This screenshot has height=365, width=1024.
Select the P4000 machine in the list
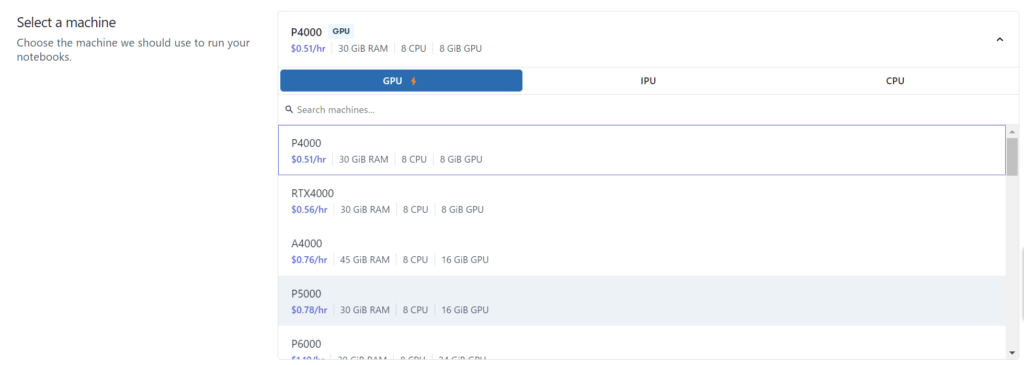[642, 150]
